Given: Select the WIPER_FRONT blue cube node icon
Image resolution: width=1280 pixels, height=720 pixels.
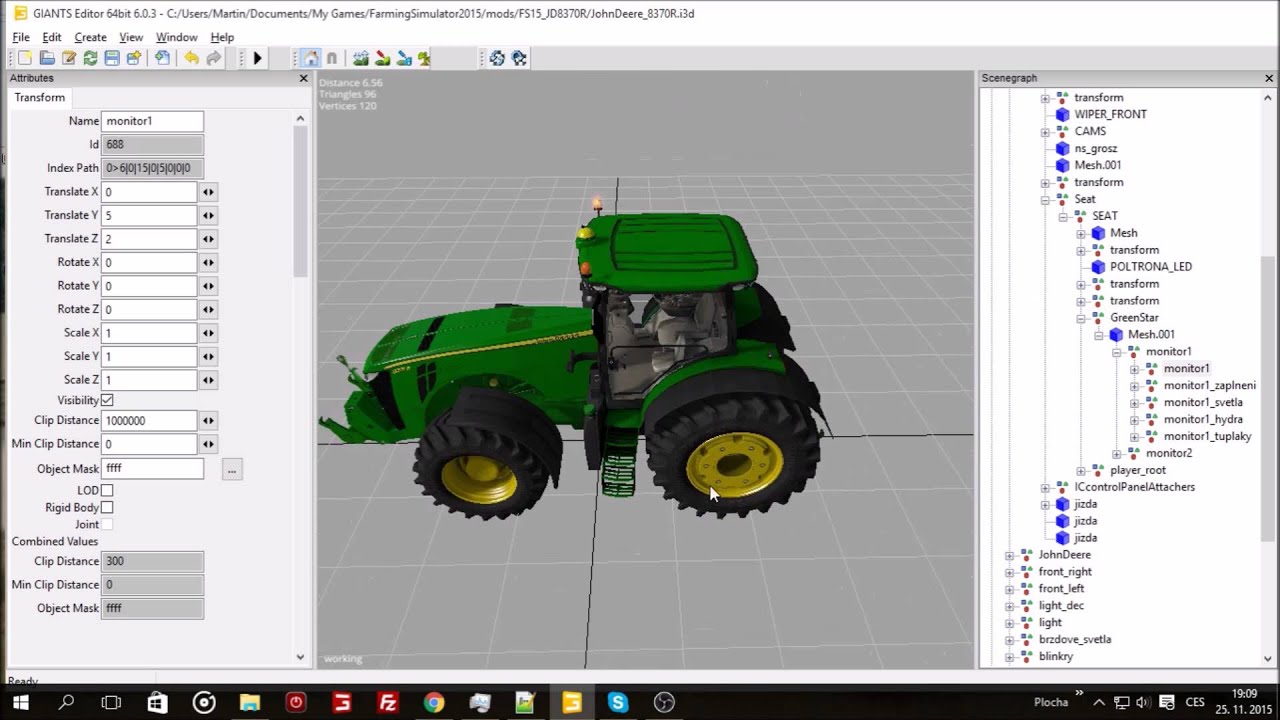Looking at the screenshot, I should click(1063, 114).
